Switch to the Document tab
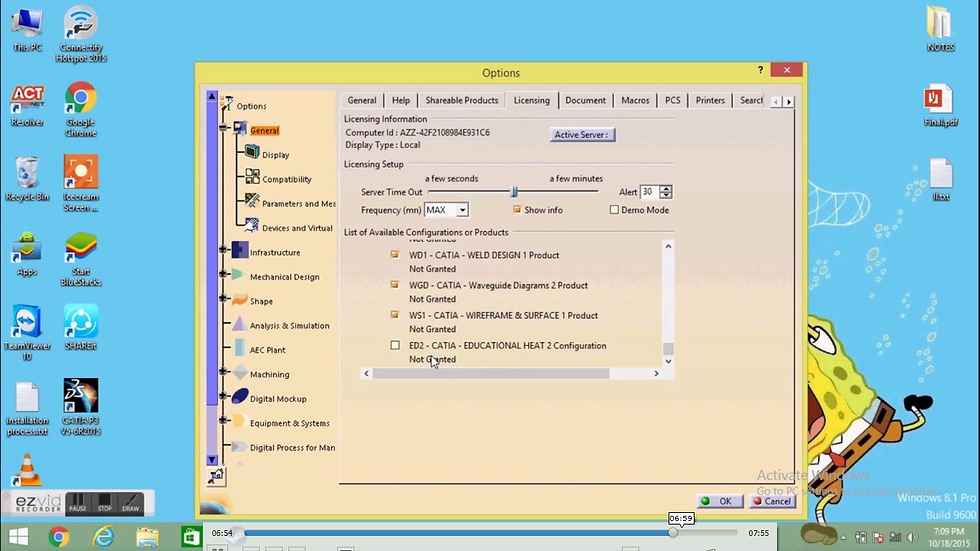Viewport: 980px width, 551px height. click(585, 100)
